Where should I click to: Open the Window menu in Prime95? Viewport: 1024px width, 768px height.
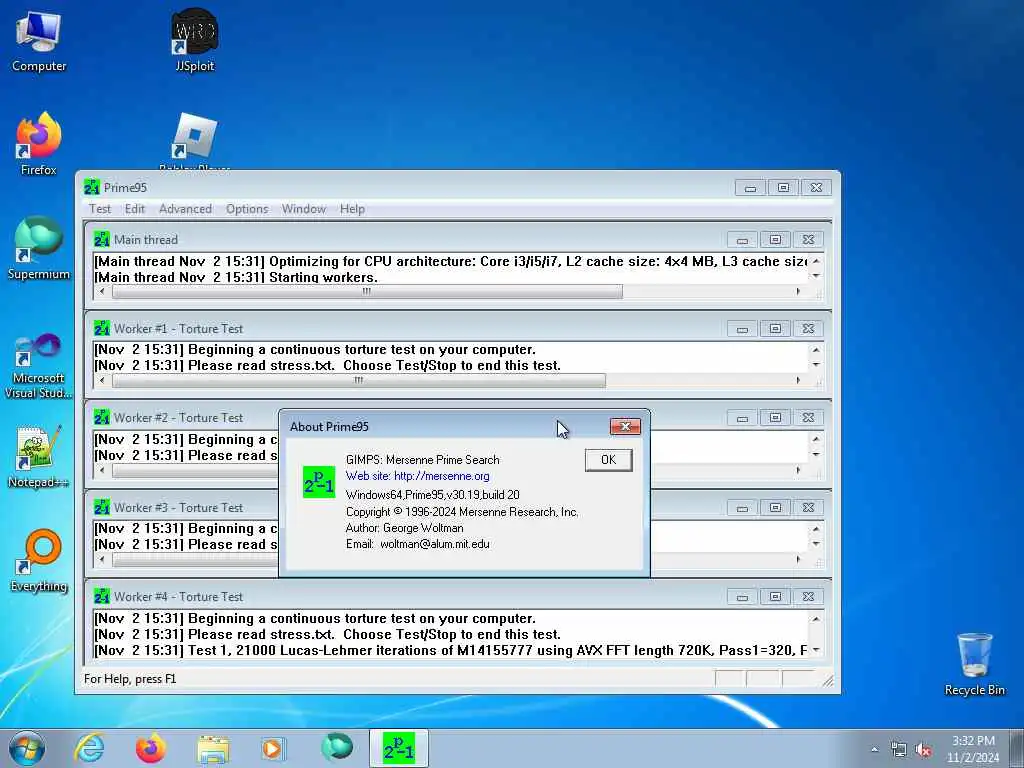pyautogui.click(x=304, y=209)
